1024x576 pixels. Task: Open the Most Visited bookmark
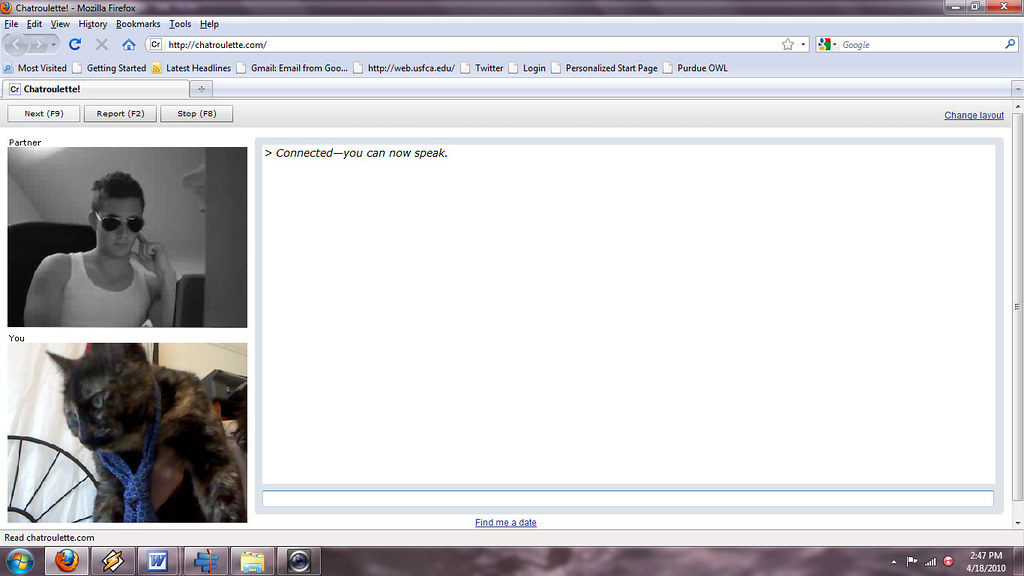click(x=35, y=68)
